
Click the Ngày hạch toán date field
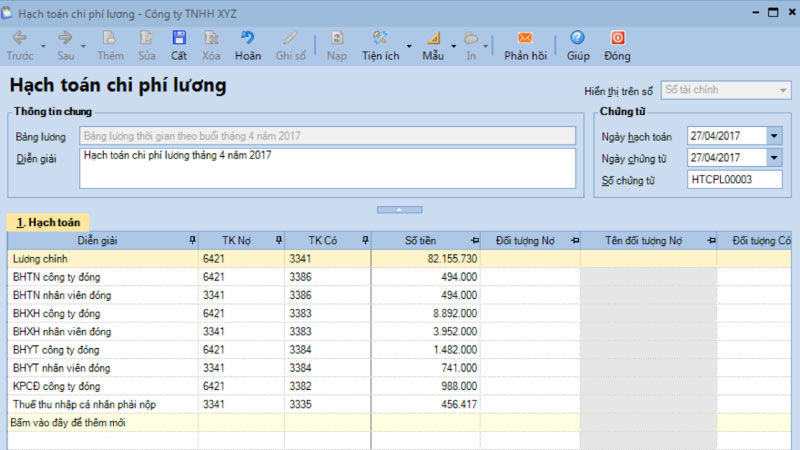pyautogui.click(x=727, y=136)
